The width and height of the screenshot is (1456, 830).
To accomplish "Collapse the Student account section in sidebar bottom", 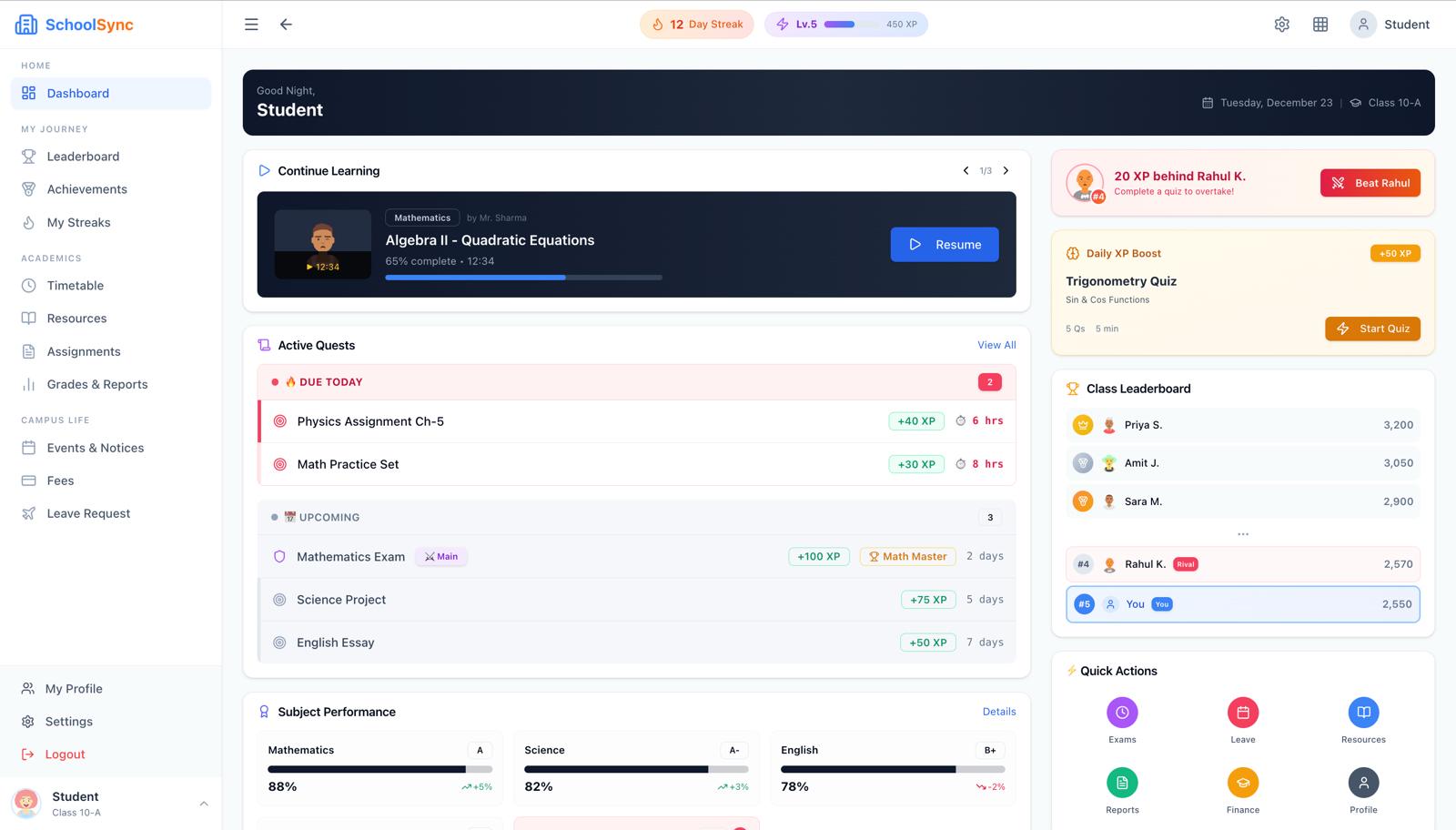I will [204, 804].
